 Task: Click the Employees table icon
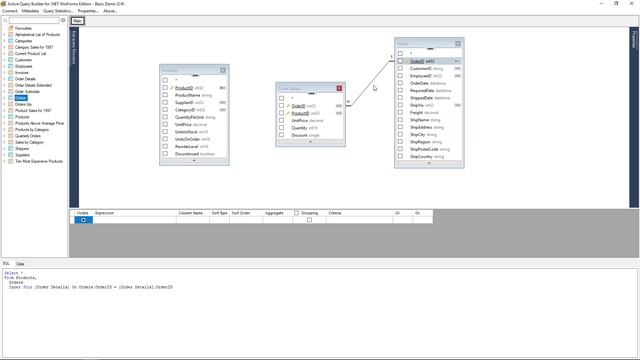click(11, 66)
